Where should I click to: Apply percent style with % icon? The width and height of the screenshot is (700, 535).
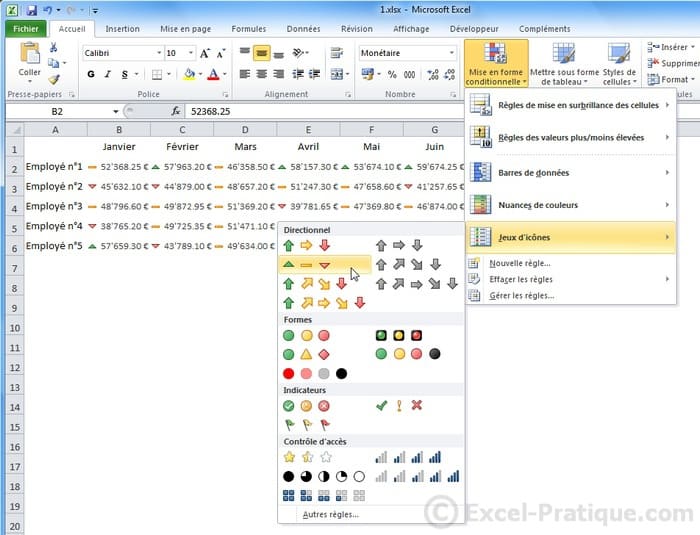tap(392, 75)
